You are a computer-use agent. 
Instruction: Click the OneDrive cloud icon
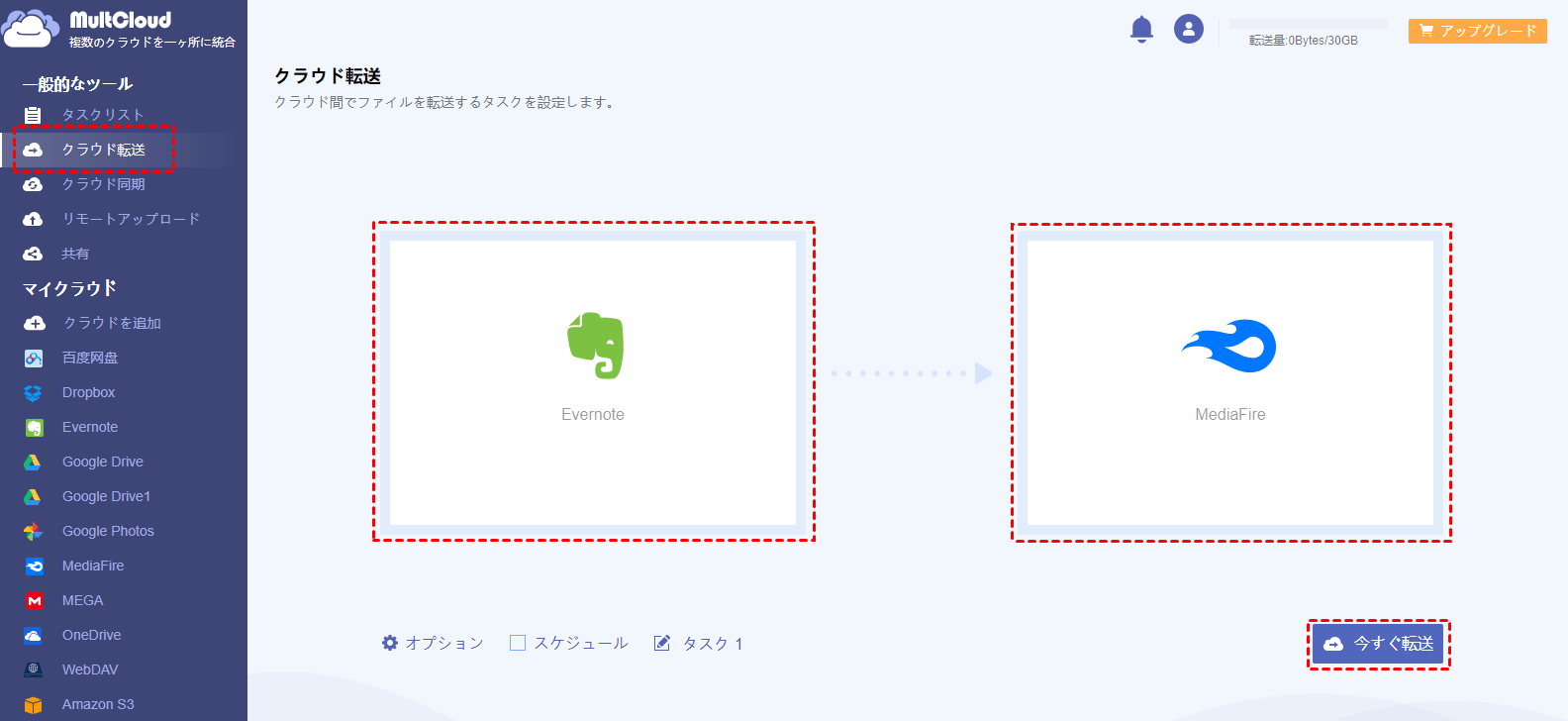[33, 636]
